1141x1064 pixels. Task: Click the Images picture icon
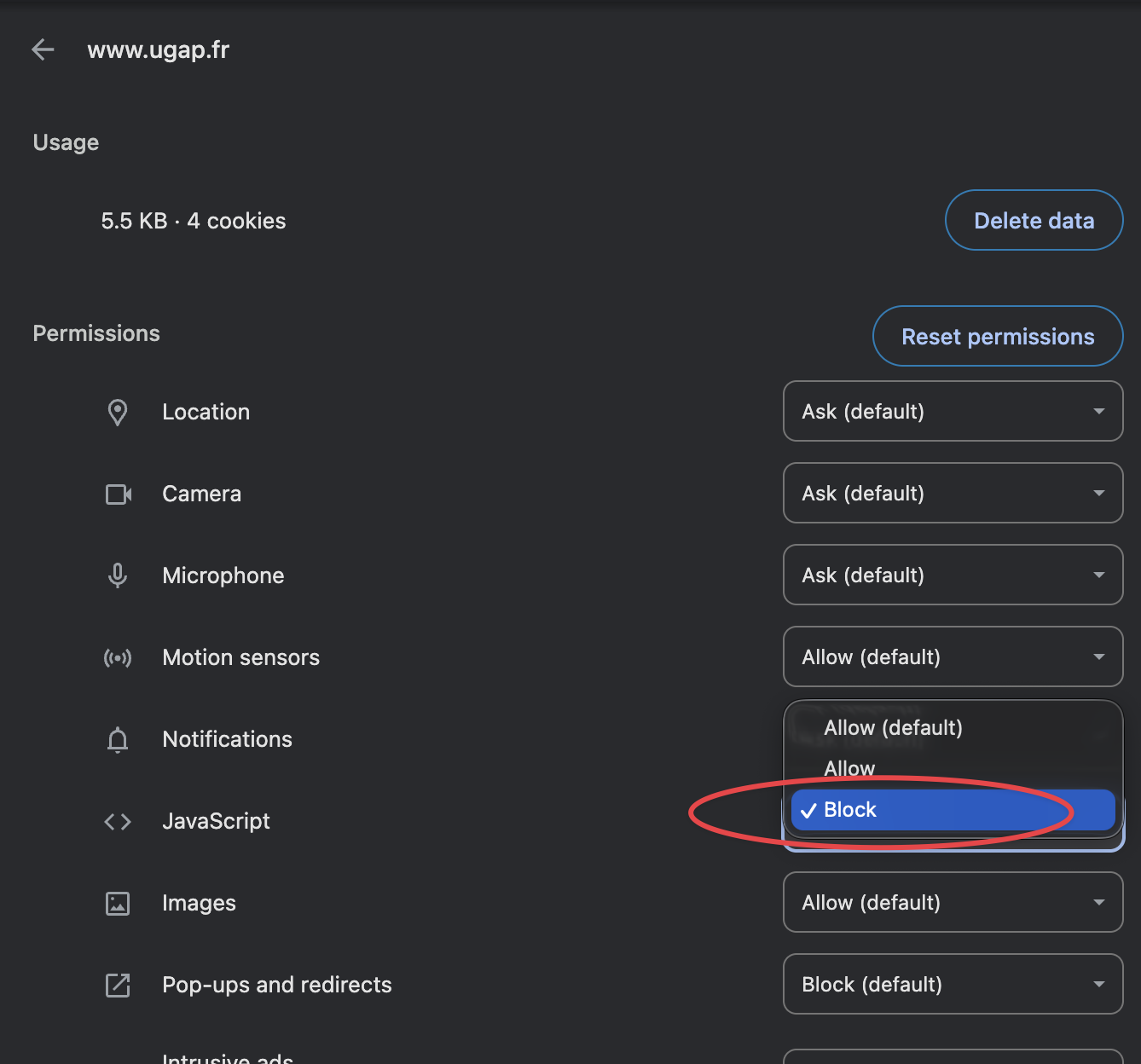(x=118, y=903)
